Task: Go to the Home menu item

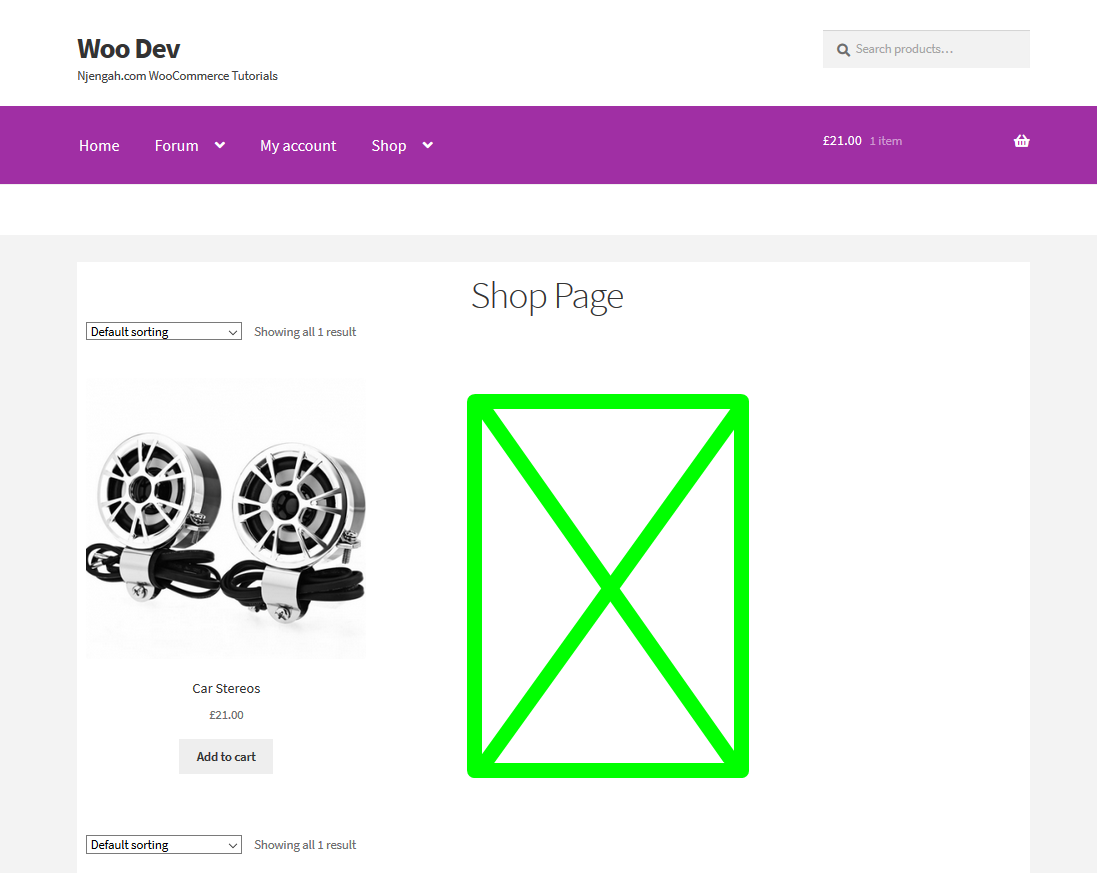Action: click(99, 146)
